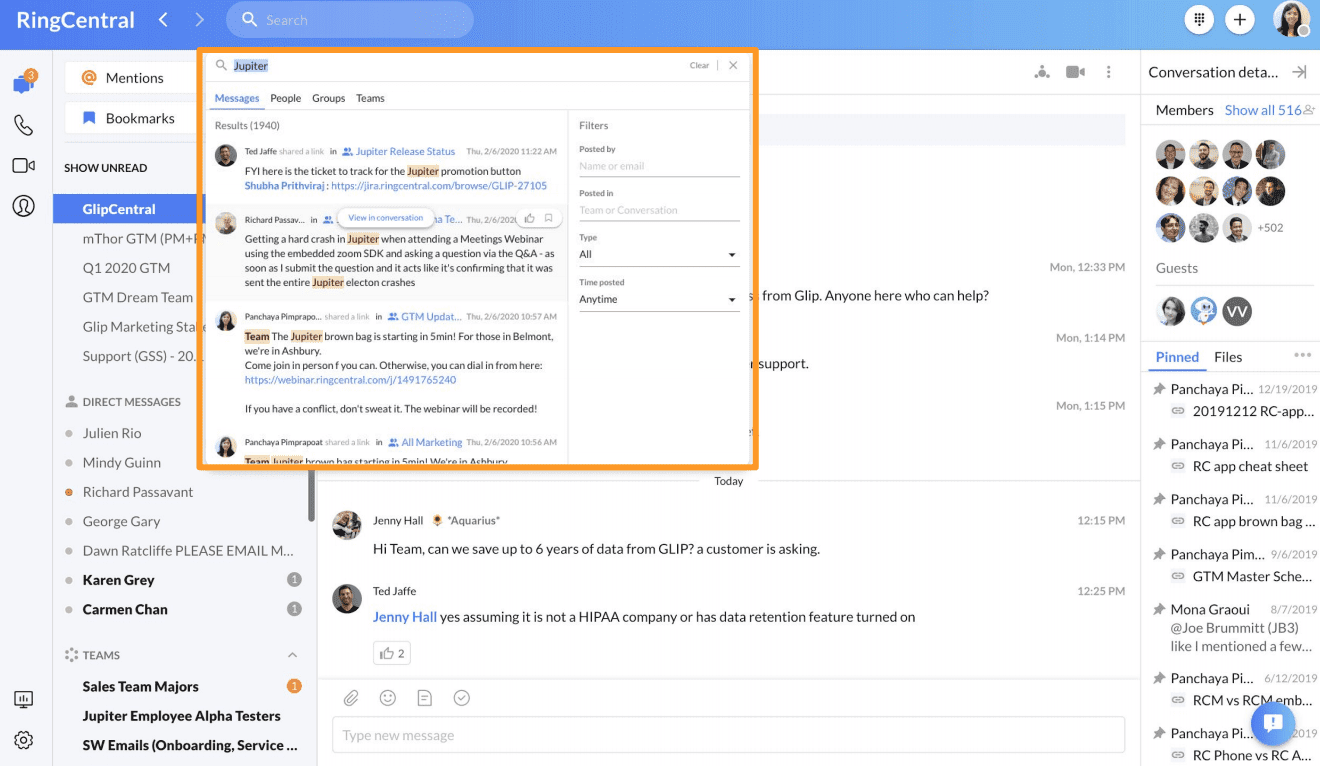1320x766 pixels.
Task: Click the plus New action button
Action: coord(1240,20)
